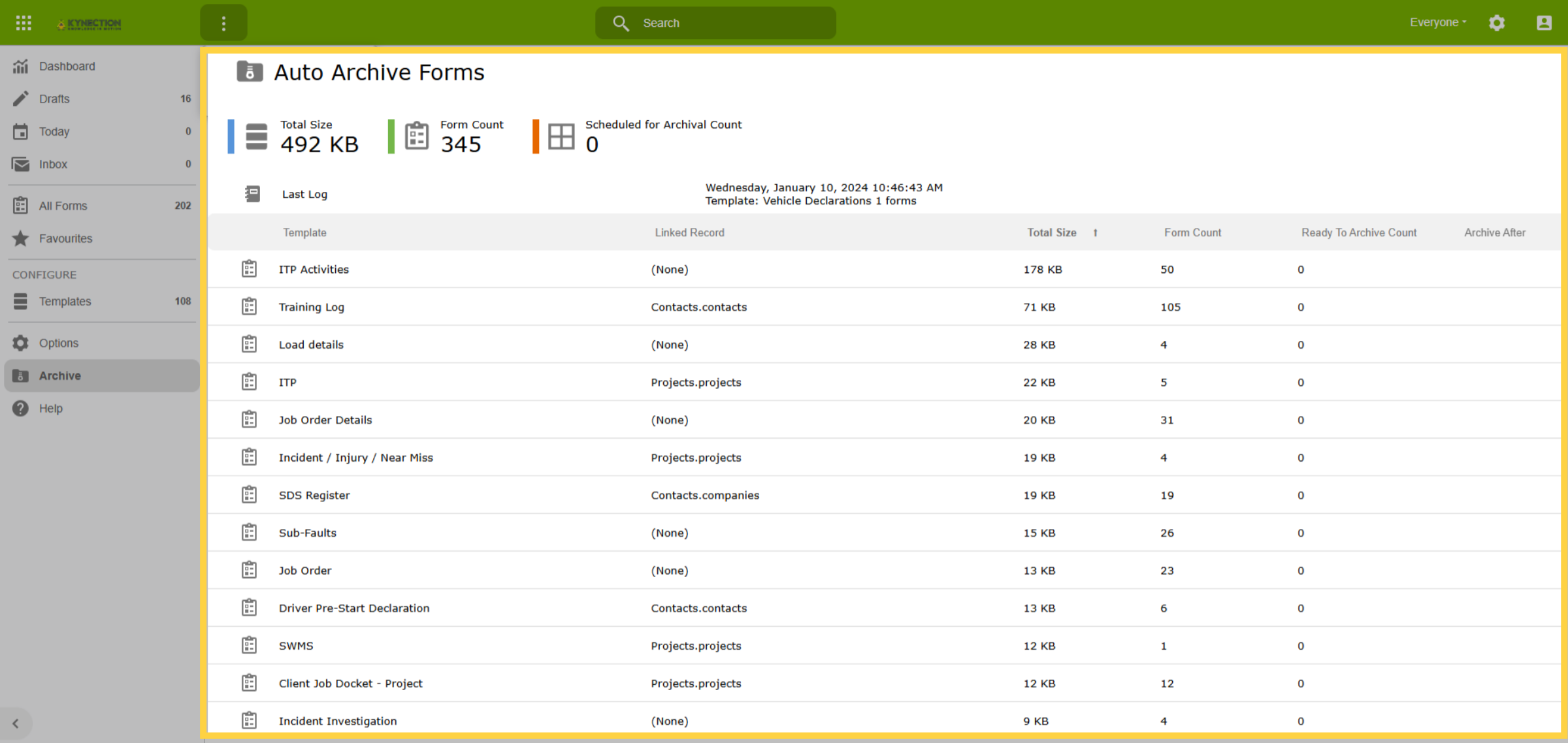This screenshot has height=743, width=1568.
Task: Open the ITP Activities template row
Action: (884, 269)
